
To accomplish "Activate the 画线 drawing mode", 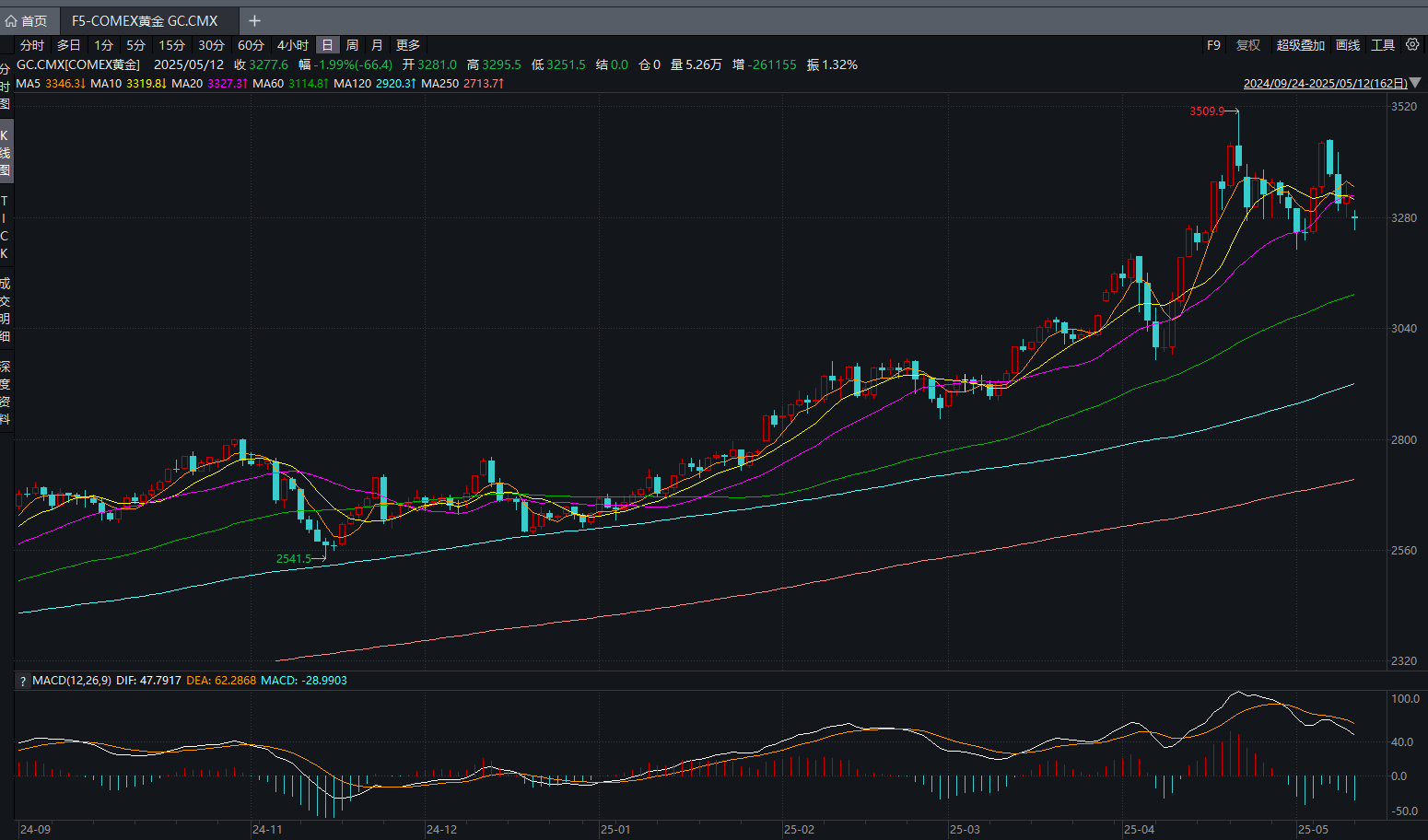I will (x=1347, y=44).
